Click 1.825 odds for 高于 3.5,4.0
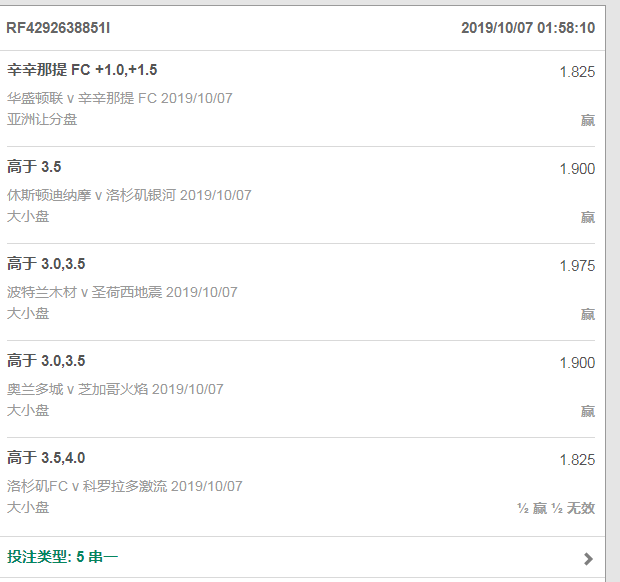Image resolution: width=620 pixels, height=582 pixels. pyautogui.click(x=577, y=460)
